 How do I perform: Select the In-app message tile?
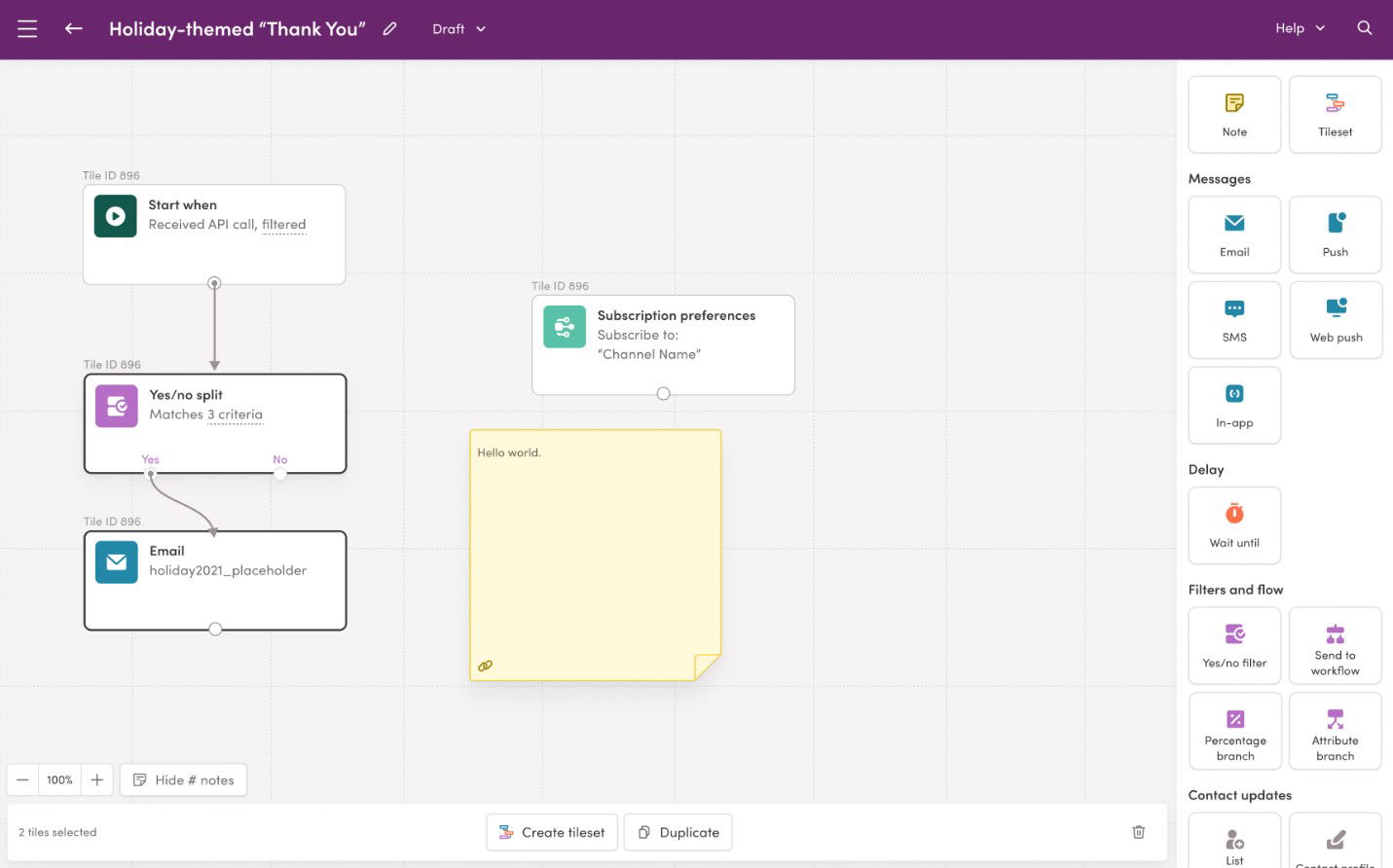tap(1233, 405)
